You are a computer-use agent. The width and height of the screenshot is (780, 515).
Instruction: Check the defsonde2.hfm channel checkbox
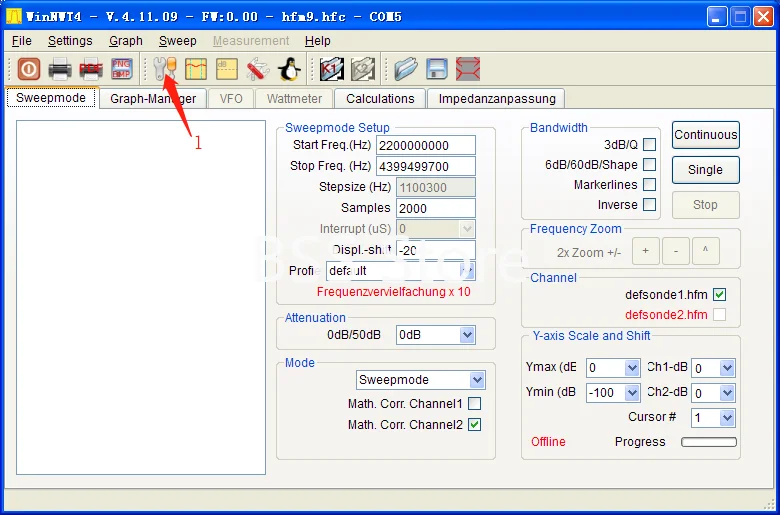719,314
